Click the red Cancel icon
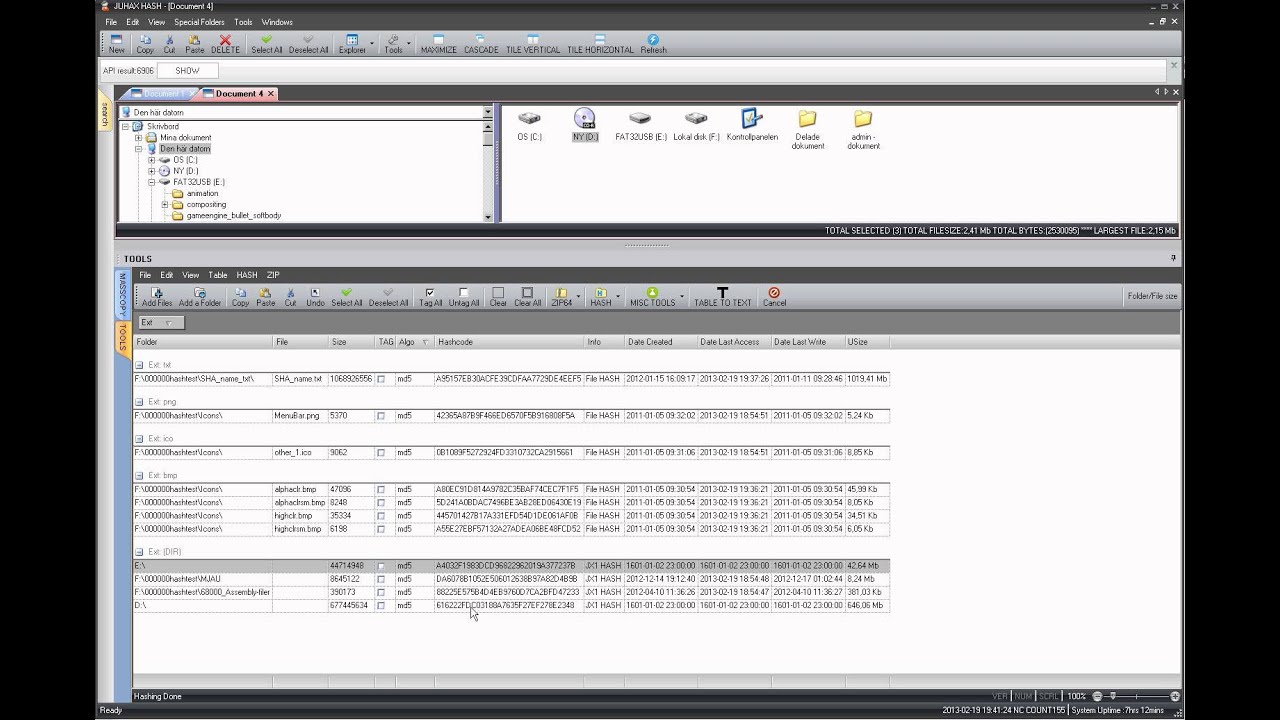Viewport: 1280px width, 720px height. (x=774, y=297)
